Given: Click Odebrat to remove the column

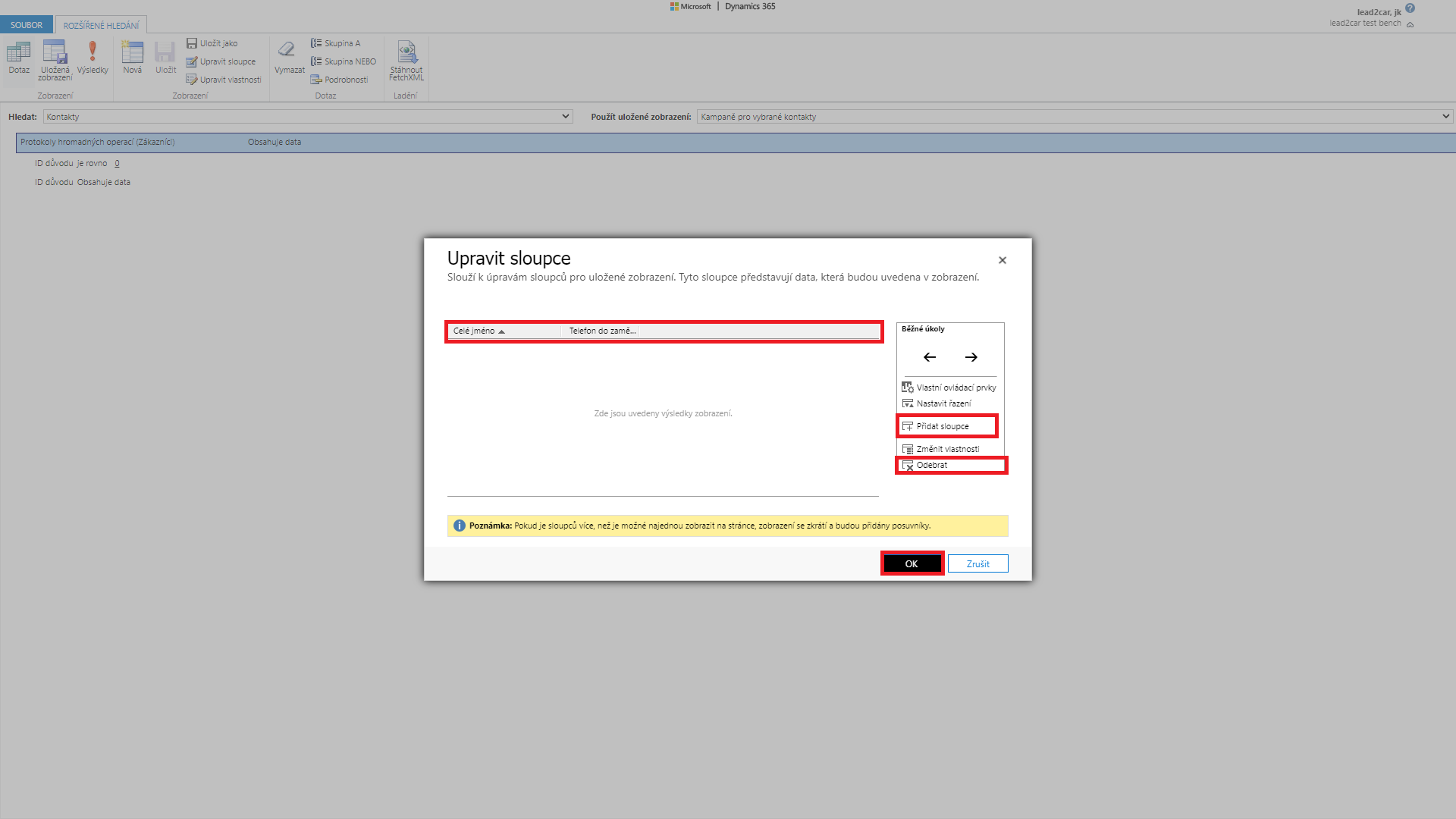Looking at the screenshot, I should coord(932,465).
